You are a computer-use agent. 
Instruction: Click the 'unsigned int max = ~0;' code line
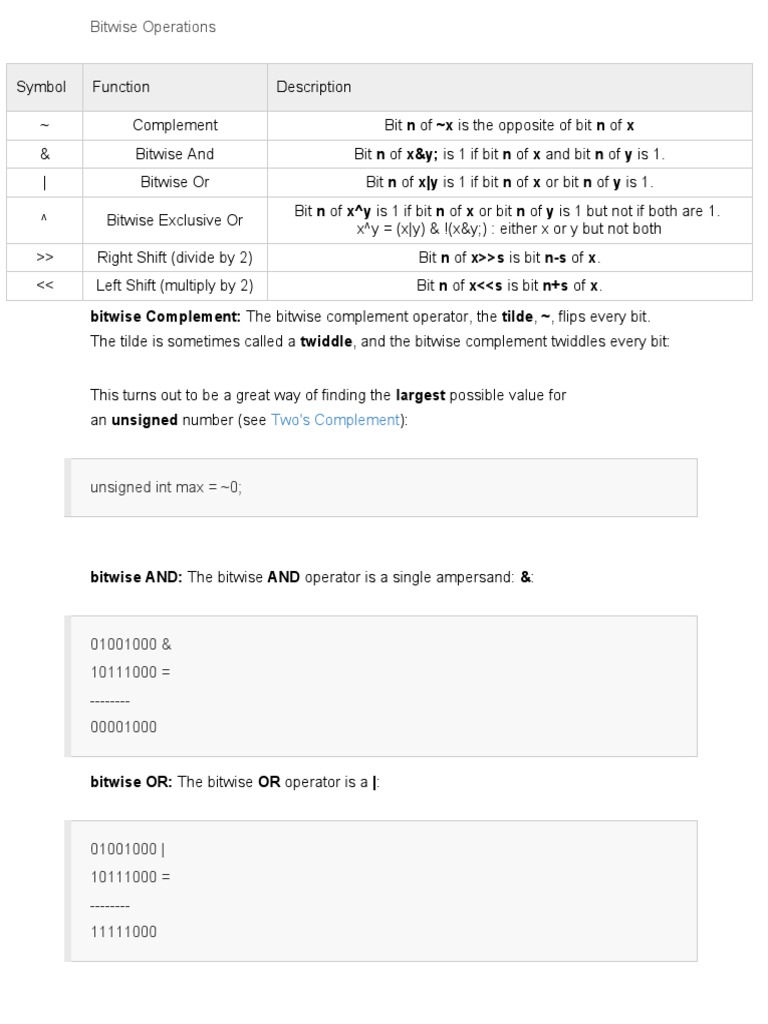coord(166,488)
